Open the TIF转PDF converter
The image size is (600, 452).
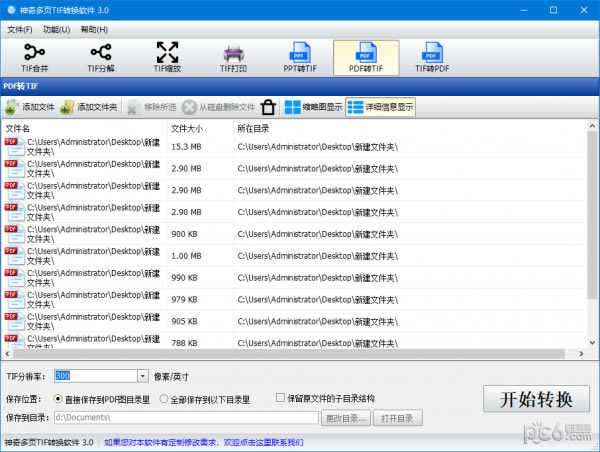click(432, 57)
